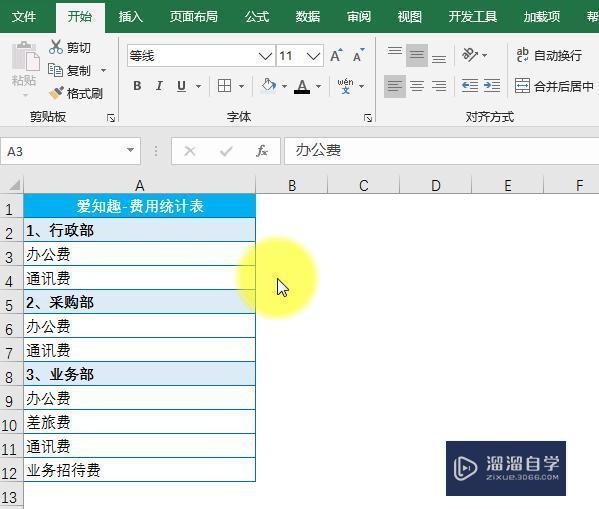This screenshot has height=509, width=599.
Task: Toggle Italic formatting
Action: 159,86
